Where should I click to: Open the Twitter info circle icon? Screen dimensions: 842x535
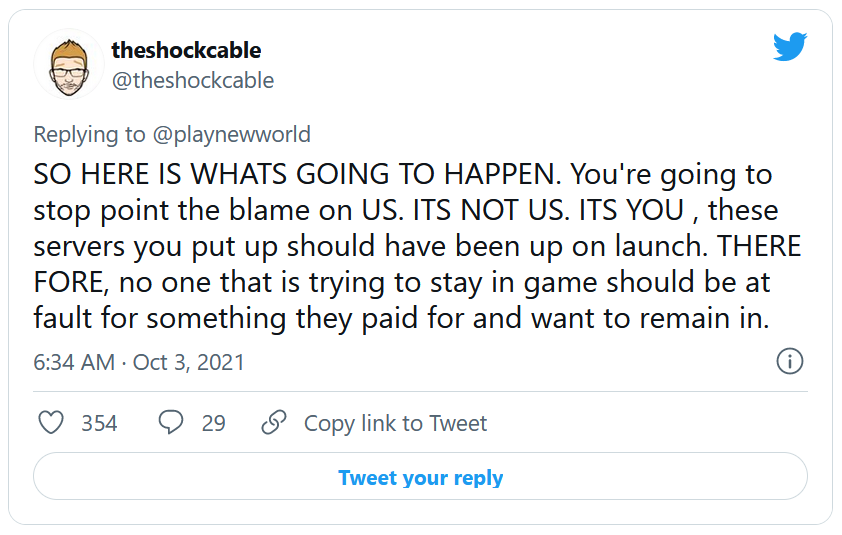(790, 361)
